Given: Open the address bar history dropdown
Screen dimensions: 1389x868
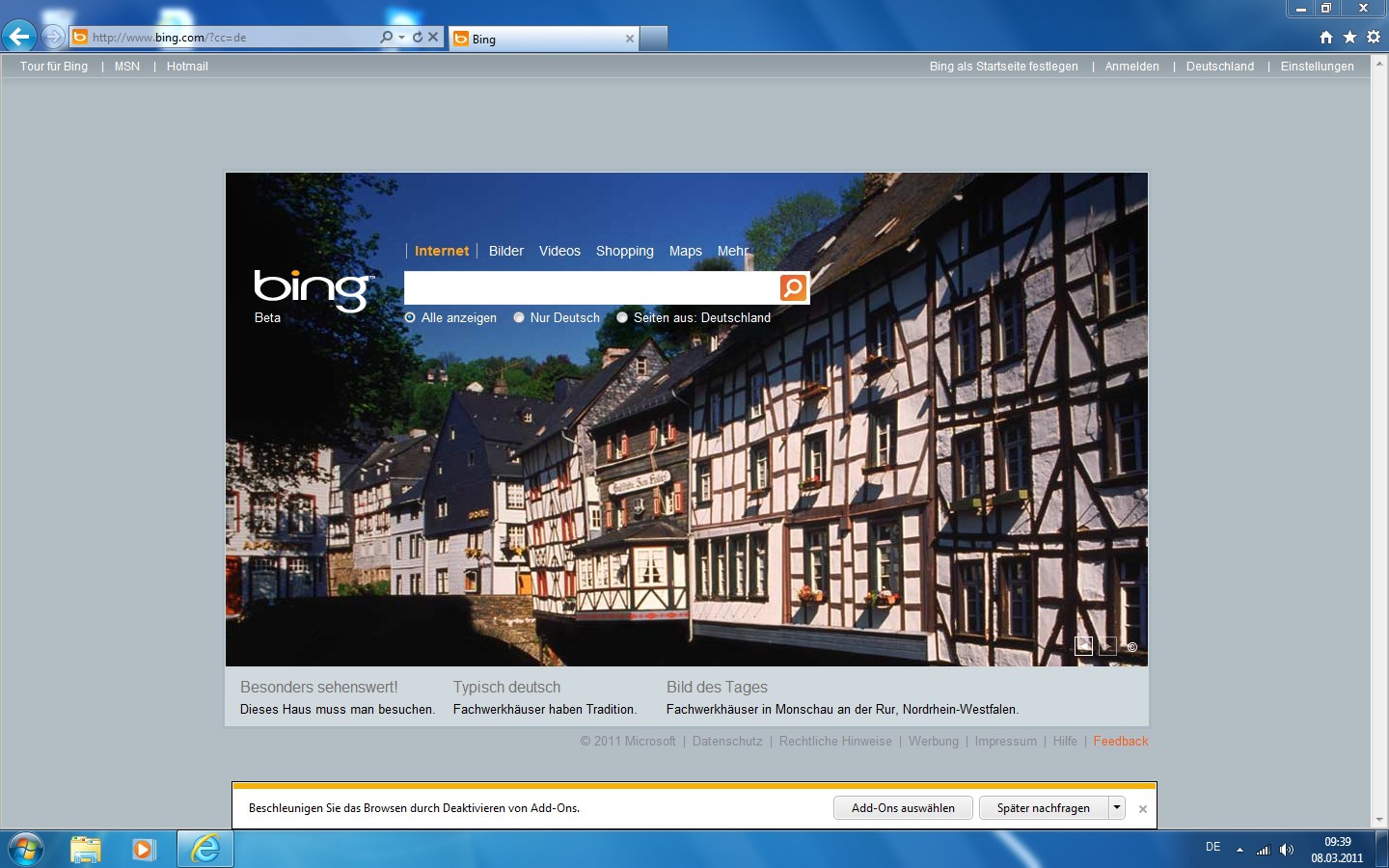Looking at the screenshot, I should 402,37.
